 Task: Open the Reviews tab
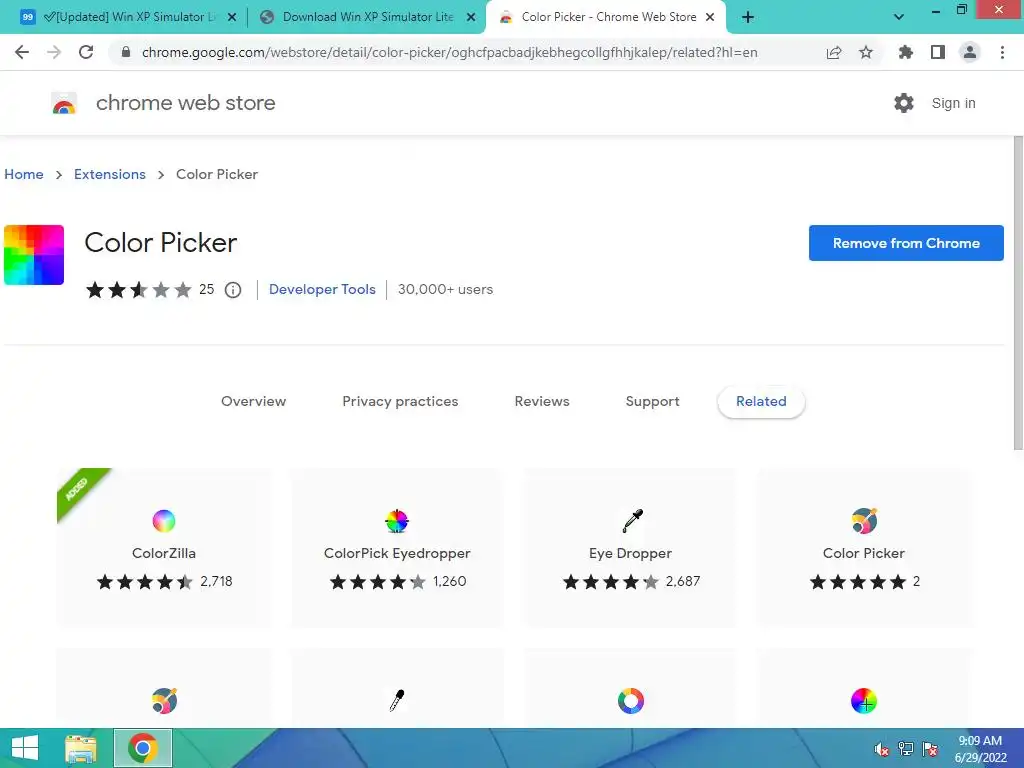(542, 401)
